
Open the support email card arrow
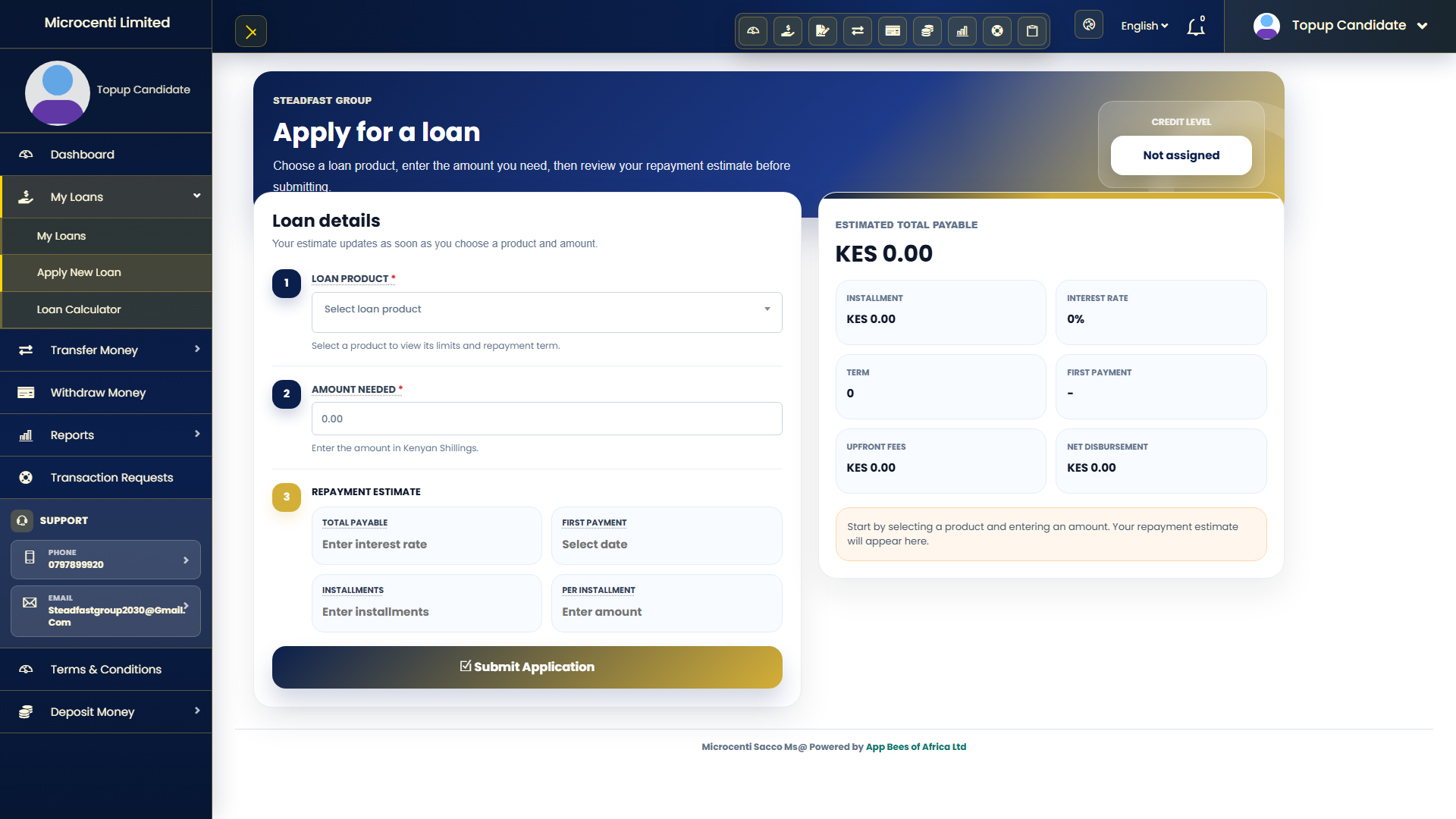coord(186,606)
